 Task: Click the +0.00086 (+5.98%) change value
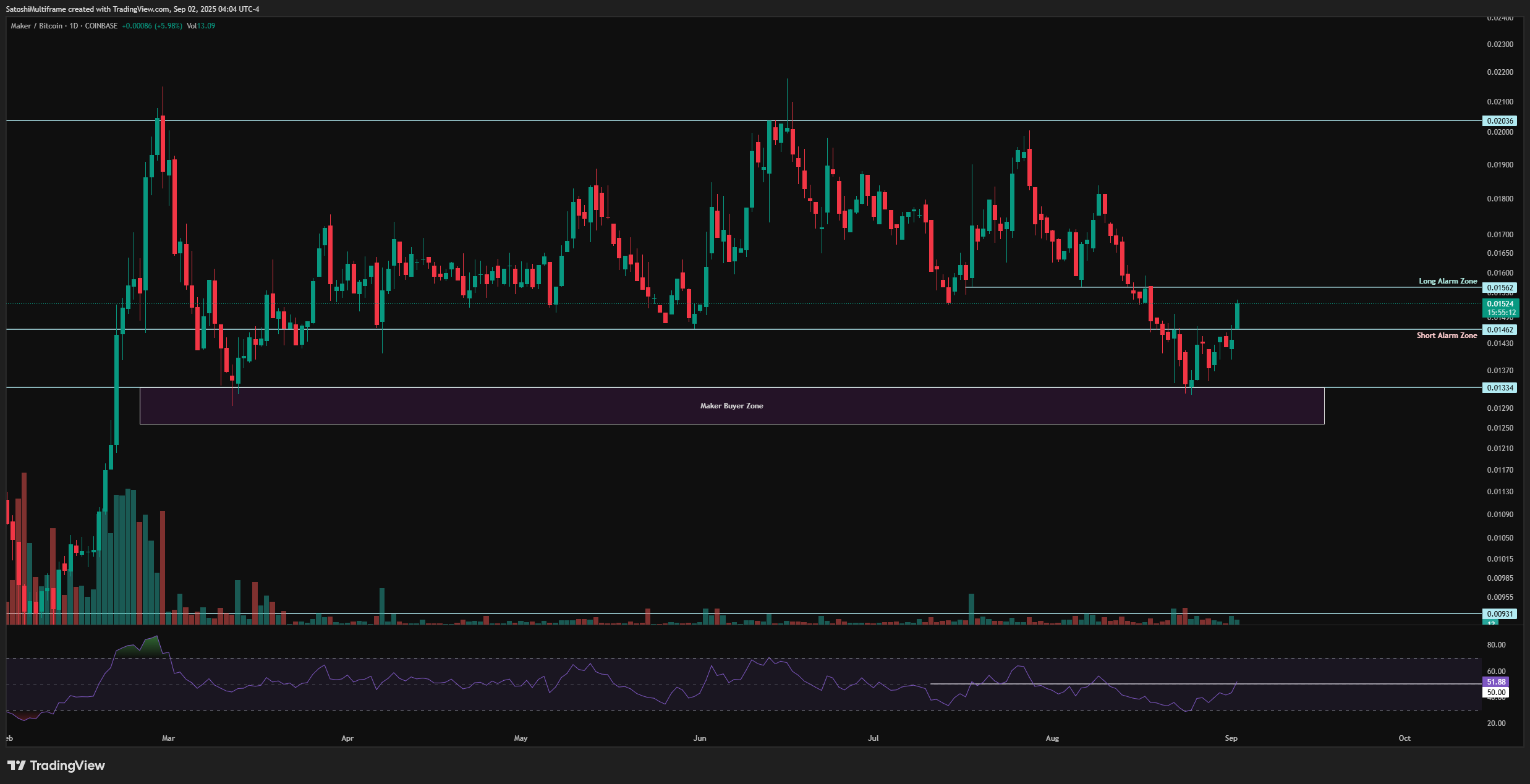tap(152, 26)
